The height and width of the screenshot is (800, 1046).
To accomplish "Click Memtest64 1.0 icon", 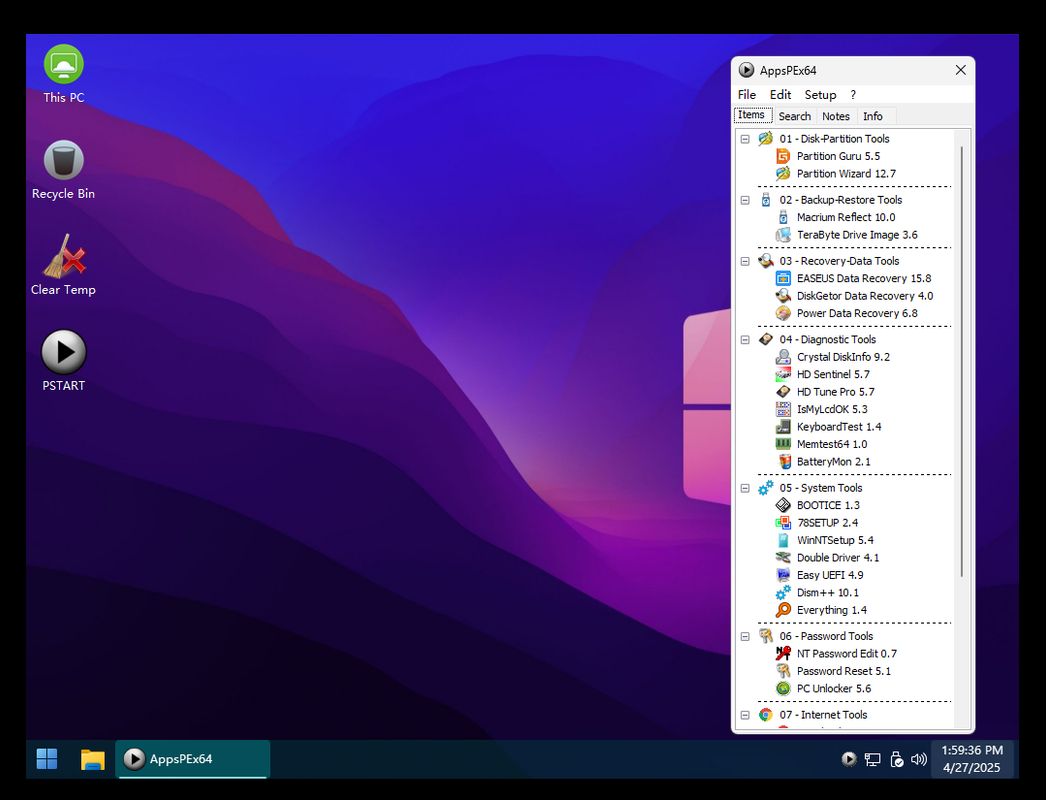I will [783, 444].
